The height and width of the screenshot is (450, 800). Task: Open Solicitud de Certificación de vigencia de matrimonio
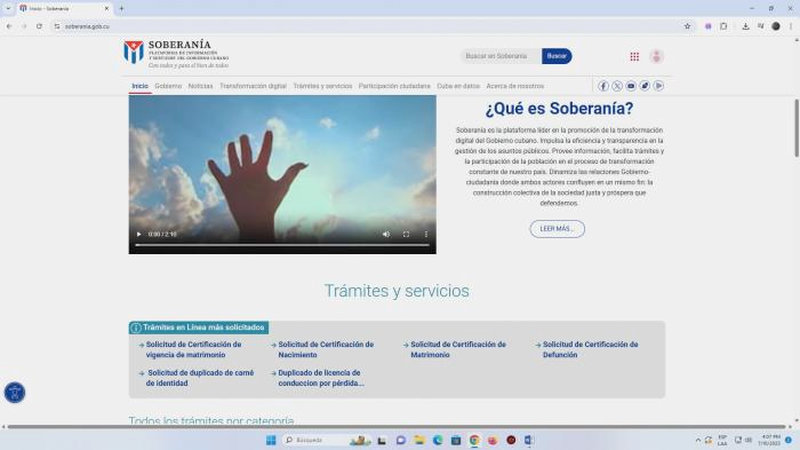tap(193, 349)
